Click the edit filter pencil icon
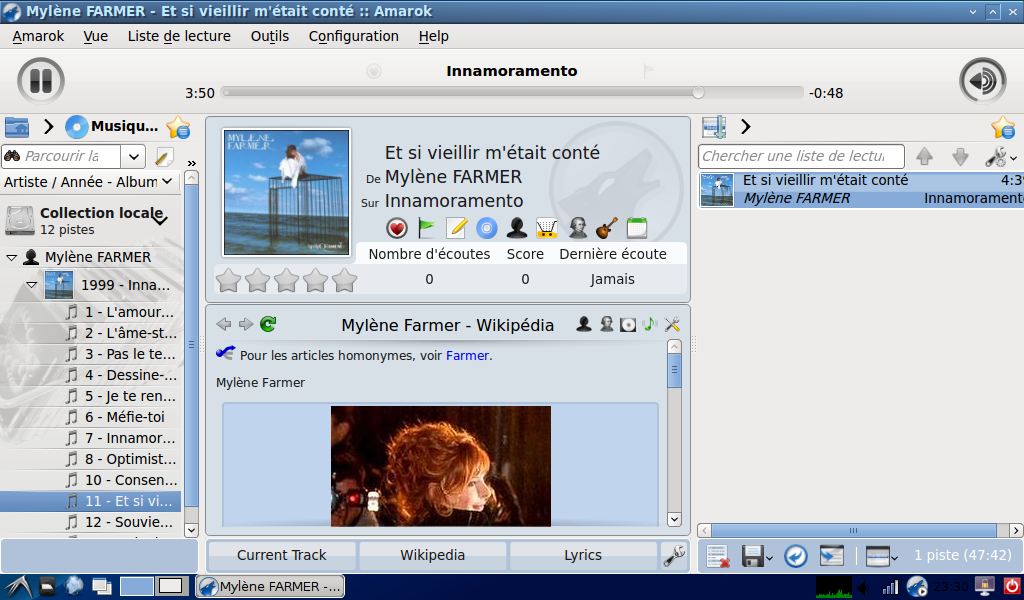This screenshot has width=1024, height=600. pyautogui.click(x=164, y=157)
